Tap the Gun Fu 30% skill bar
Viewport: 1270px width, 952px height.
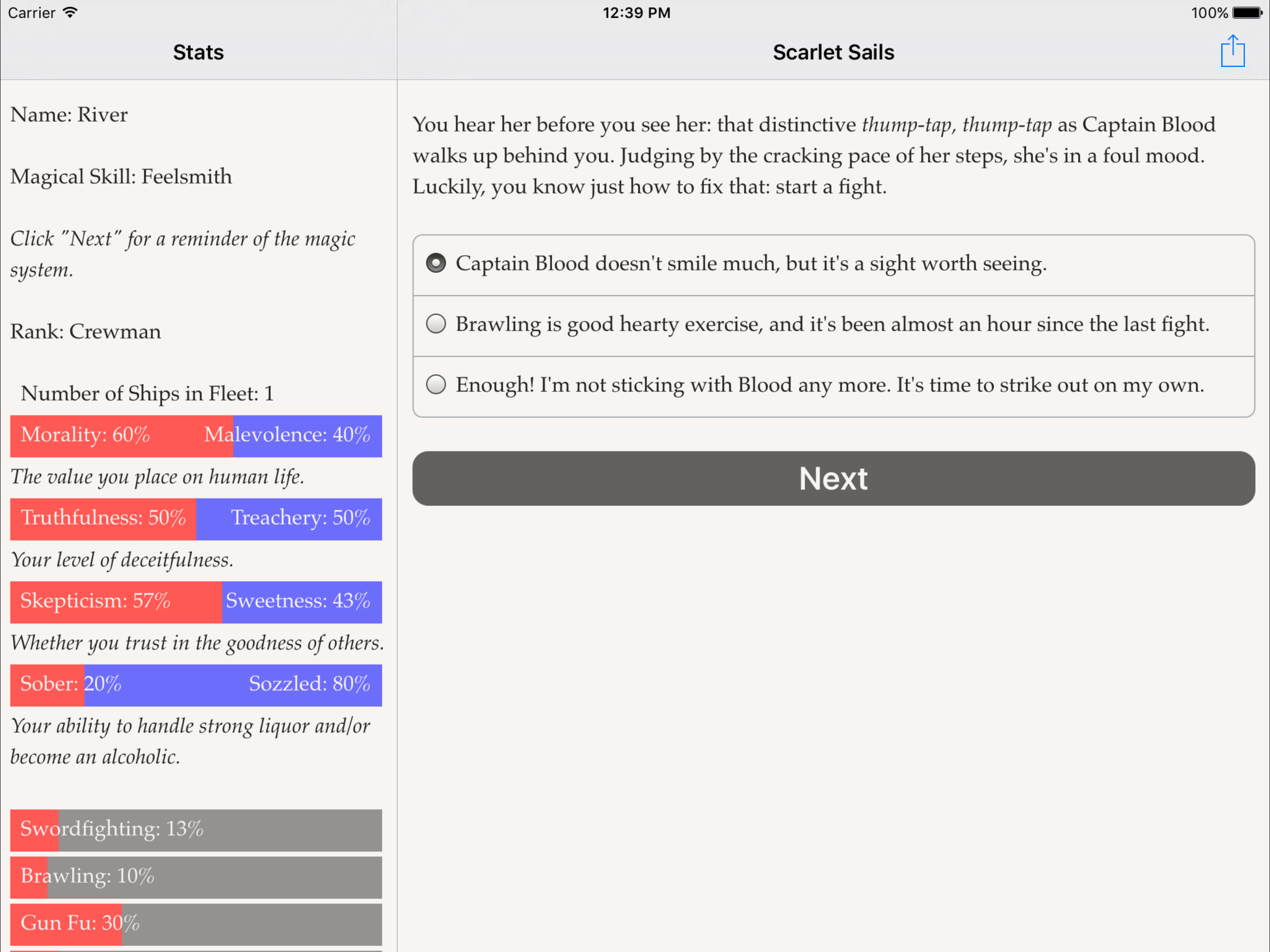point(196,923)
